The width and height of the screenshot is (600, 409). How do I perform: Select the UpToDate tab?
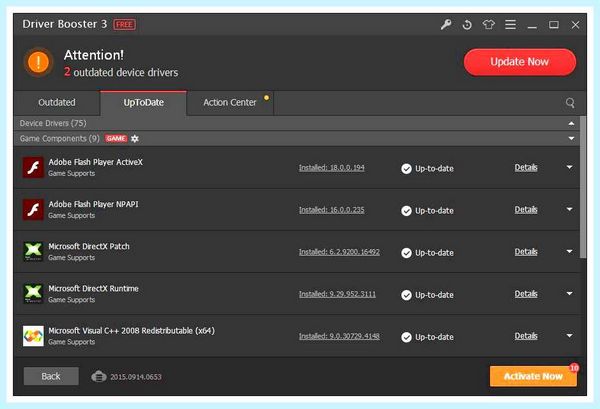tap(143, 103)
